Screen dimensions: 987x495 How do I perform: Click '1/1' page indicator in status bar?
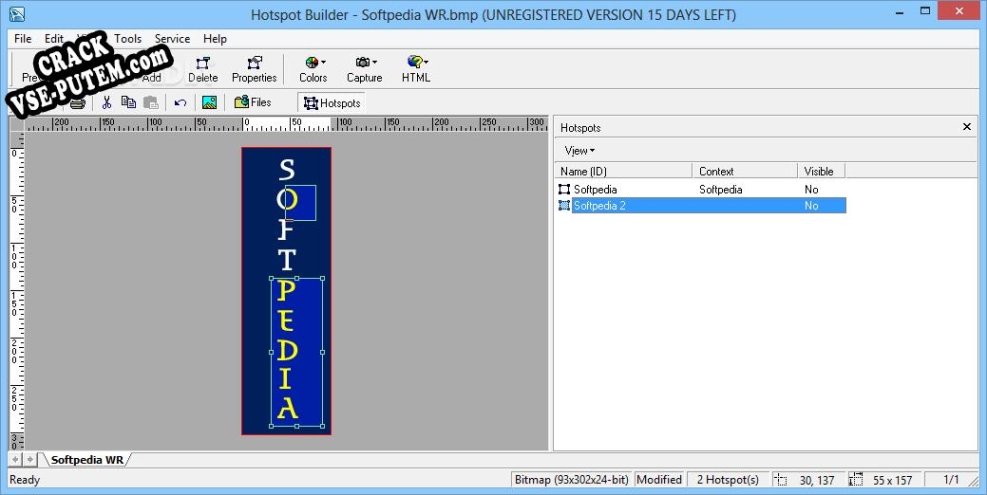[x=950, y=480]
